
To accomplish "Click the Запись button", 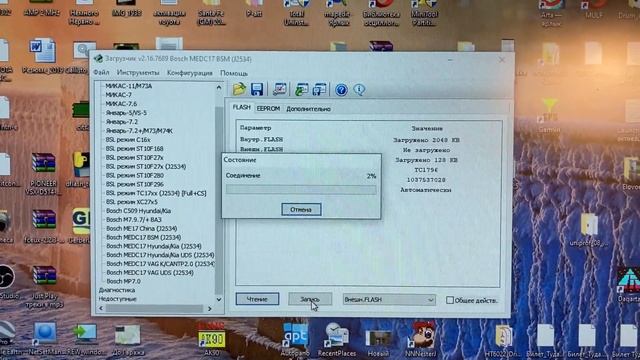I will click(x=310, y=299).
